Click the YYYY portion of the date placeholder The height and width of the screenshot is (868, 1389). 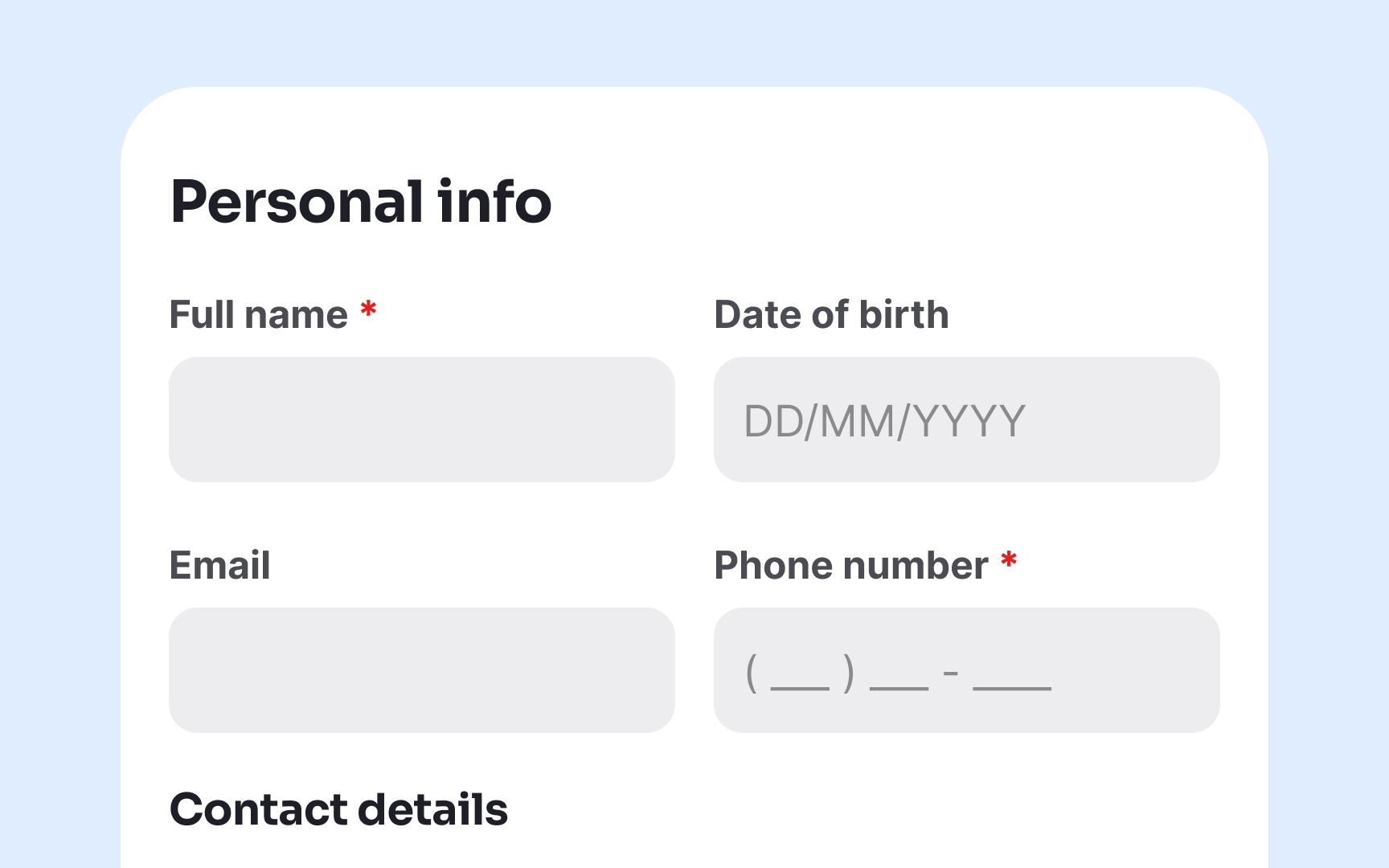(974, 419)
